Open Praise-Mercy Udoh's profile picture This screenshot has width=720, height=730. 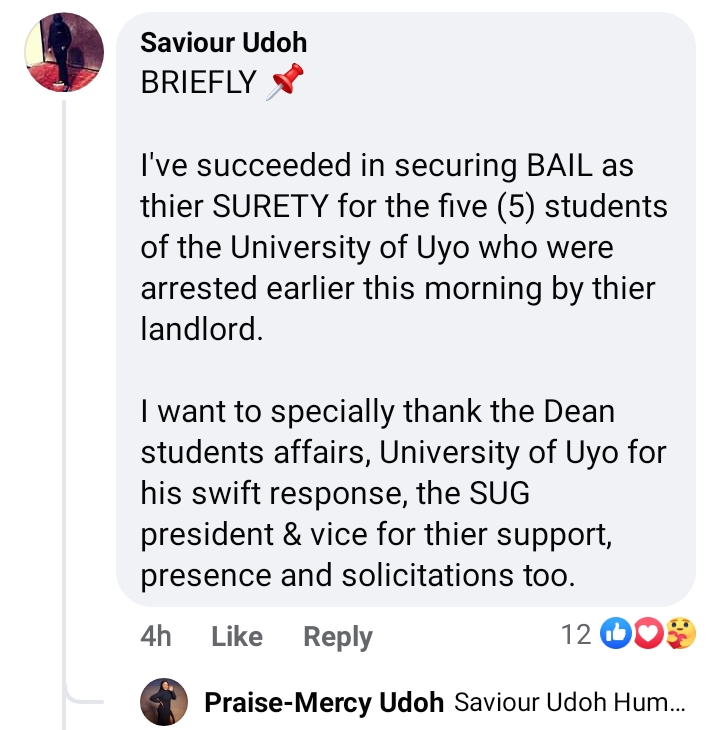pos(168,702)
